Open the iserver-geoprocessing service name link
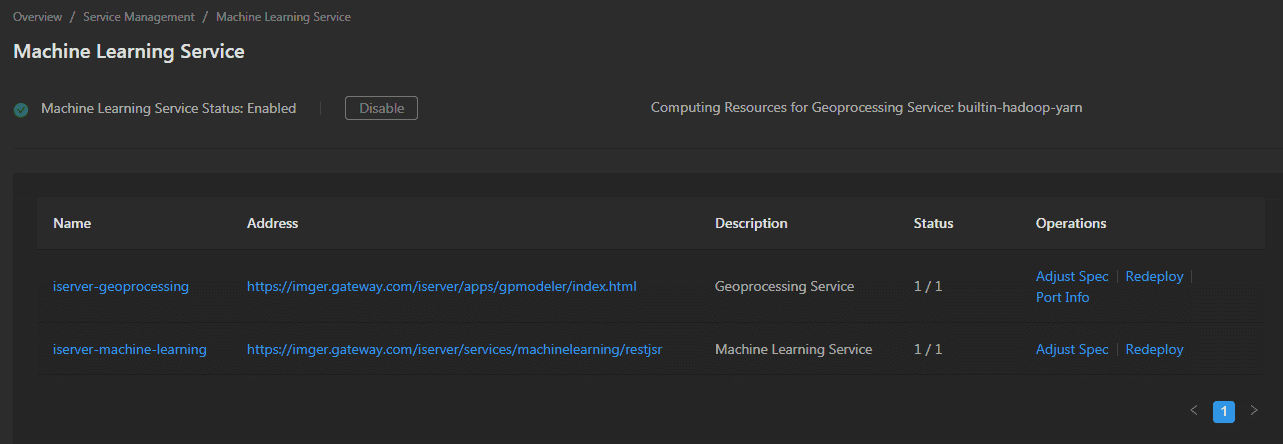Image resolution: width=1283 pixels, height=444 pixels. (x=120, y=286)
